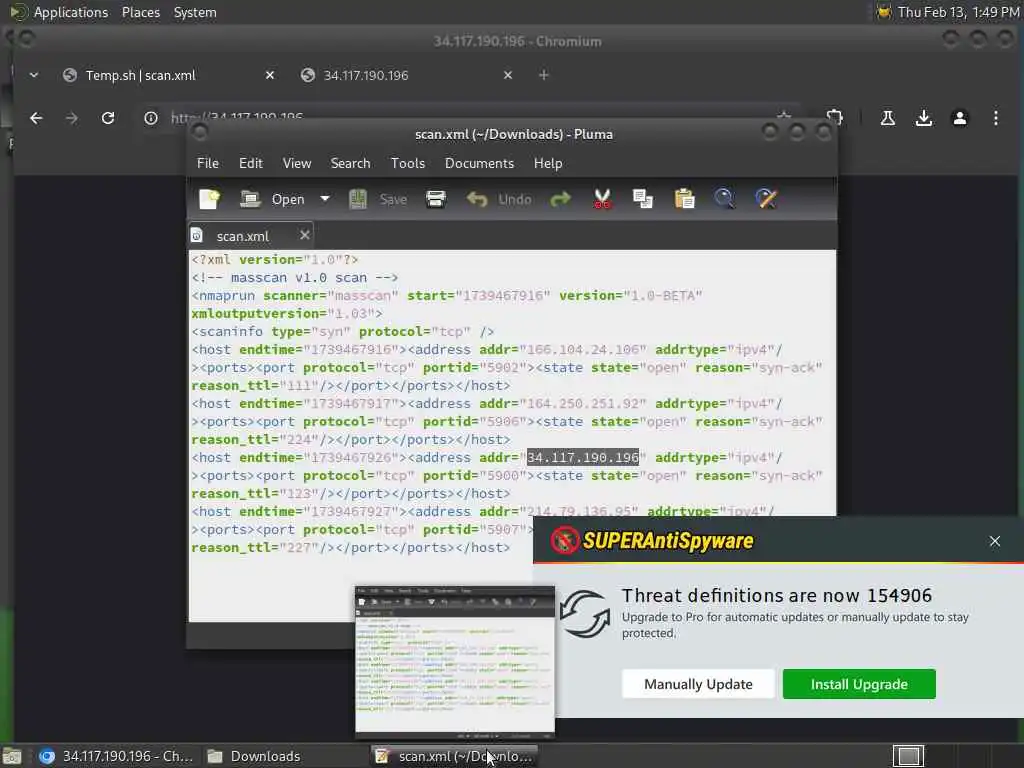Switch to Temp.sh | scan.xml Chromium tab
The height and width of the screenshot is (768, 1024).
140,75
